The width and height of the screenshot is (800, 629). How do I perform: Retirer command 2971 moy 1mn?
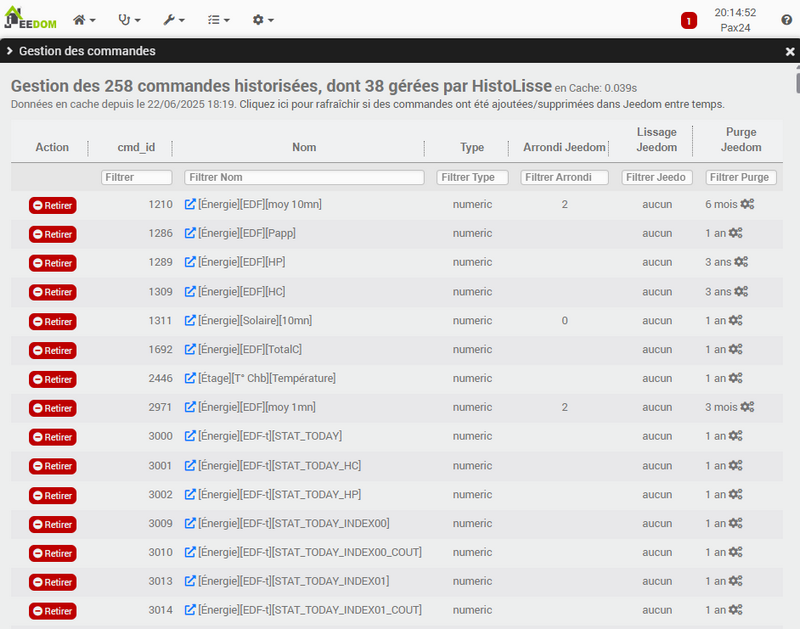tap(53, 408)
